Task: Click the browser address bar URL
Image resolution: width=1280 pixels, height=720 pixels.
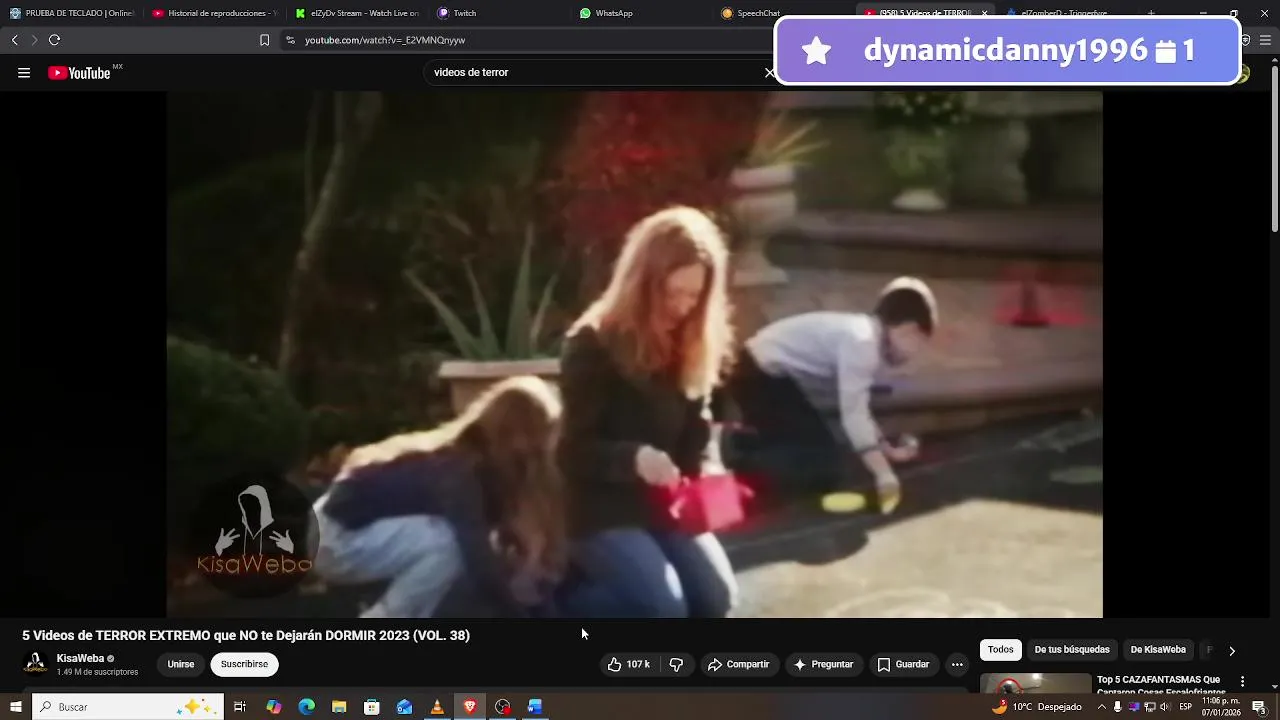Action: 385,40
